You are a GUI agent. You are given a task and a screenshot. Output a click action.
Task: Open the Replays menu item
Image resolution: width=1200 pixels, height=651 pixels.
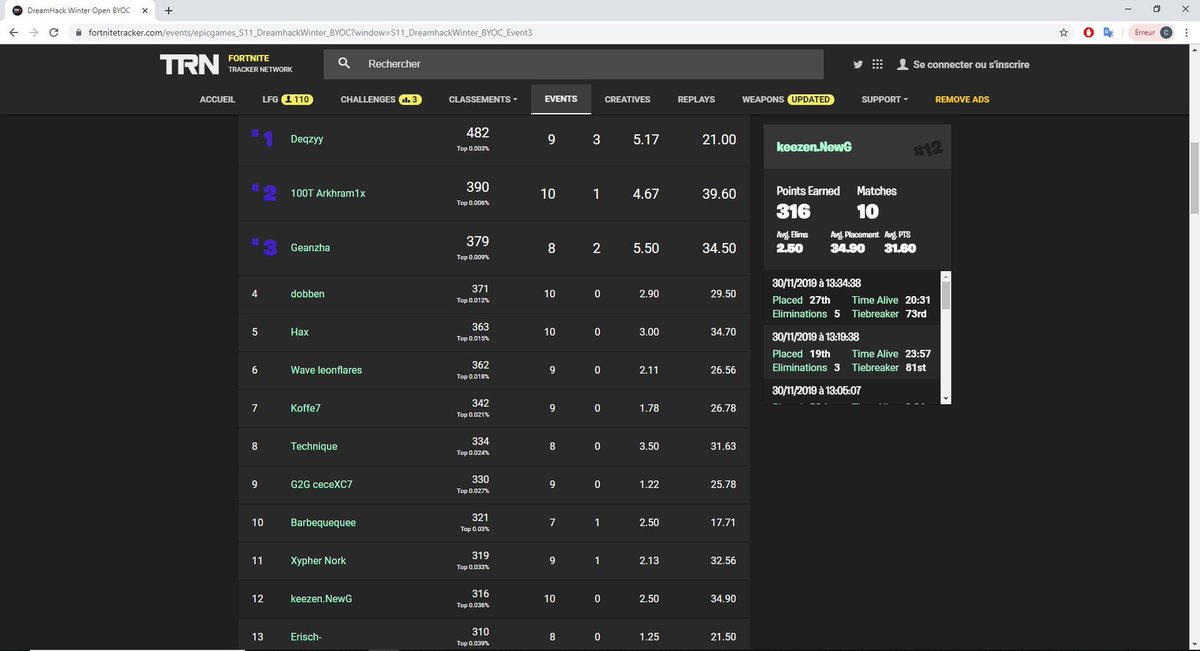[x=696, y=99]
